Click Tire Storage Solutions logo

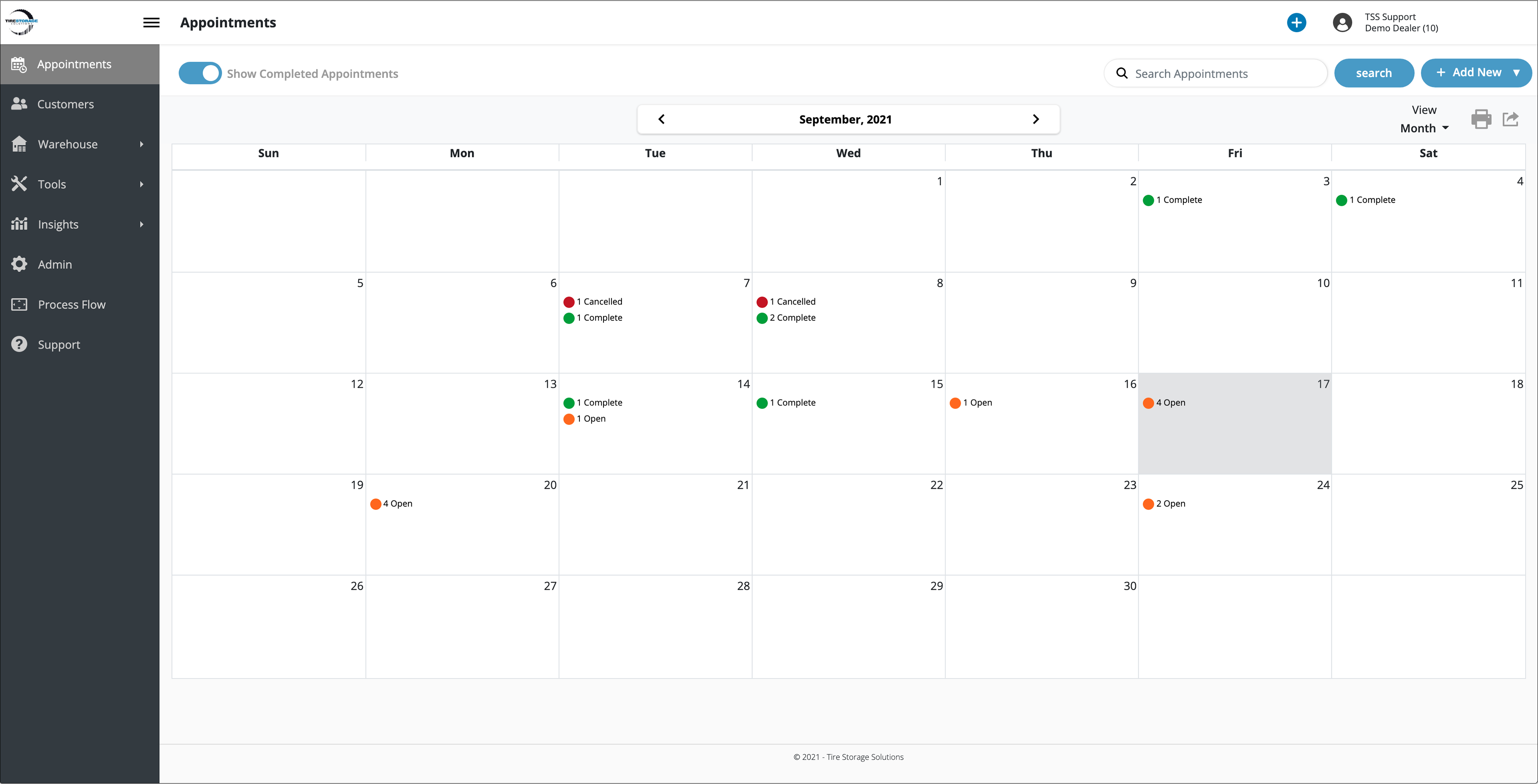[22, 22]
